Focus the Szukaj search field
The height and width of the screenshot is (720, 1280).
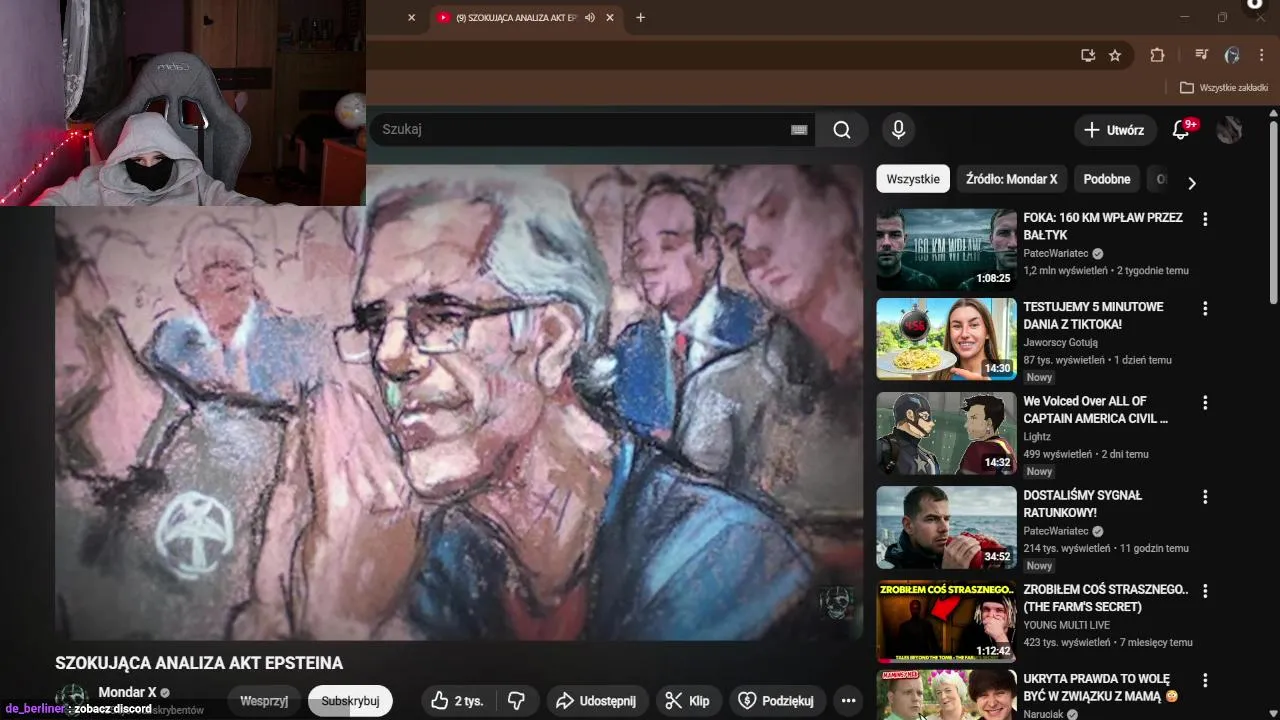(590, 130)
